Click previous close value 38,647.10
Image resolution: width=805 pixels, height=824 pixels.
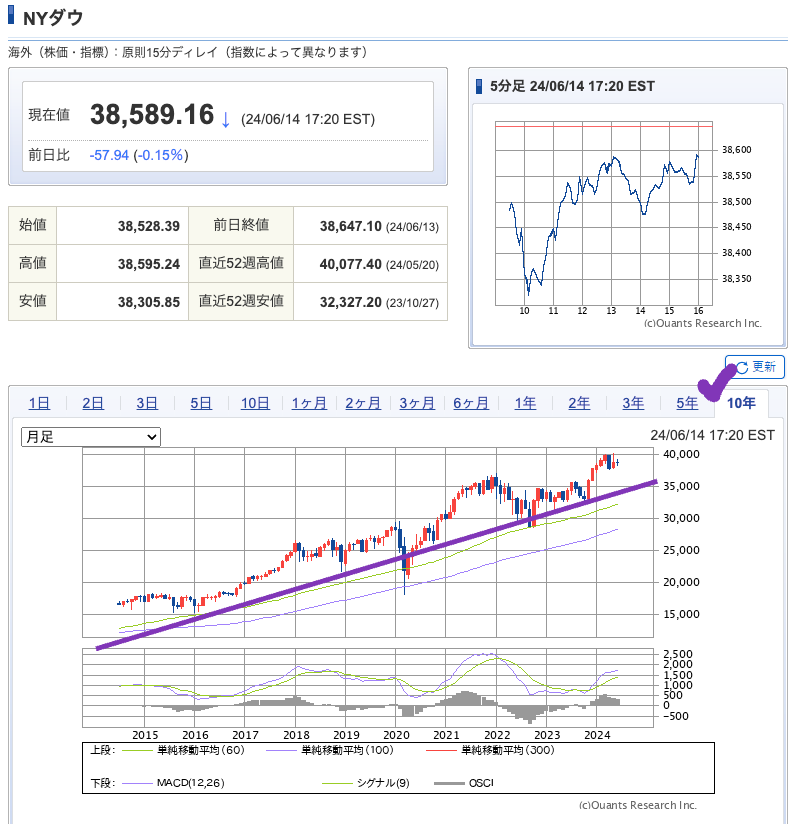350,226
